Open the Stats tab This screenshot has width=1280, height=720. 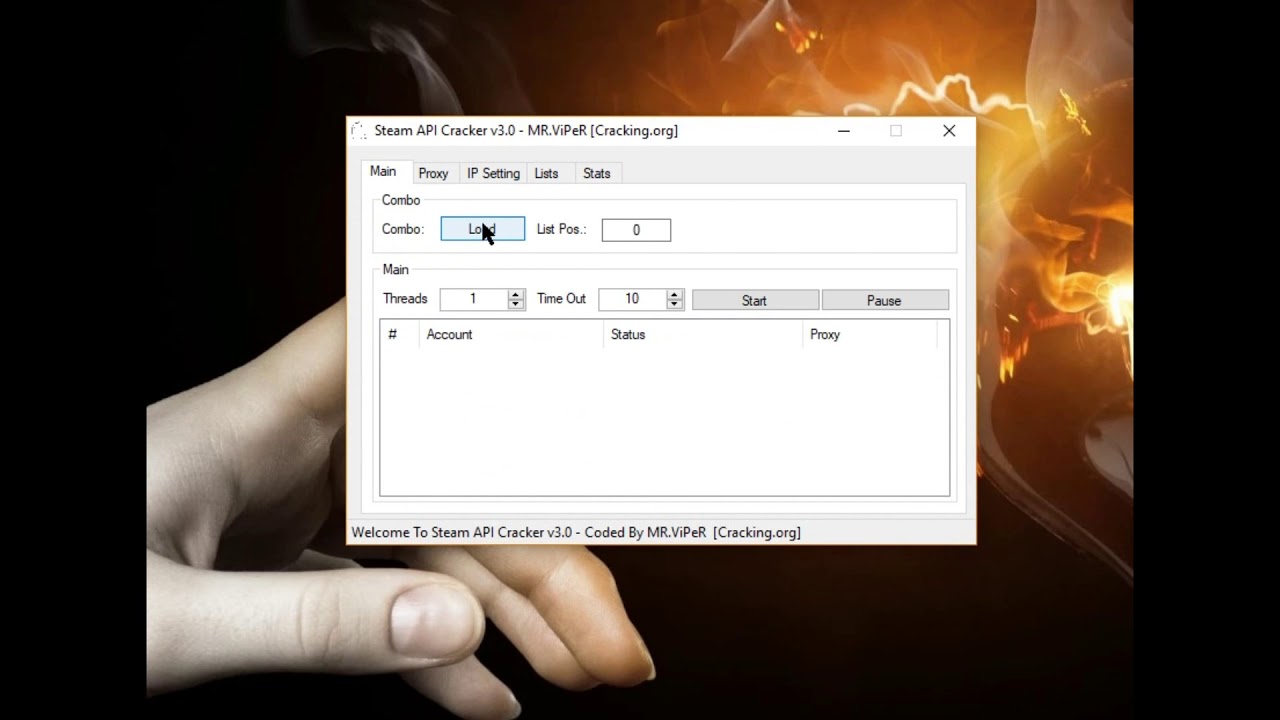pos(597,173)
